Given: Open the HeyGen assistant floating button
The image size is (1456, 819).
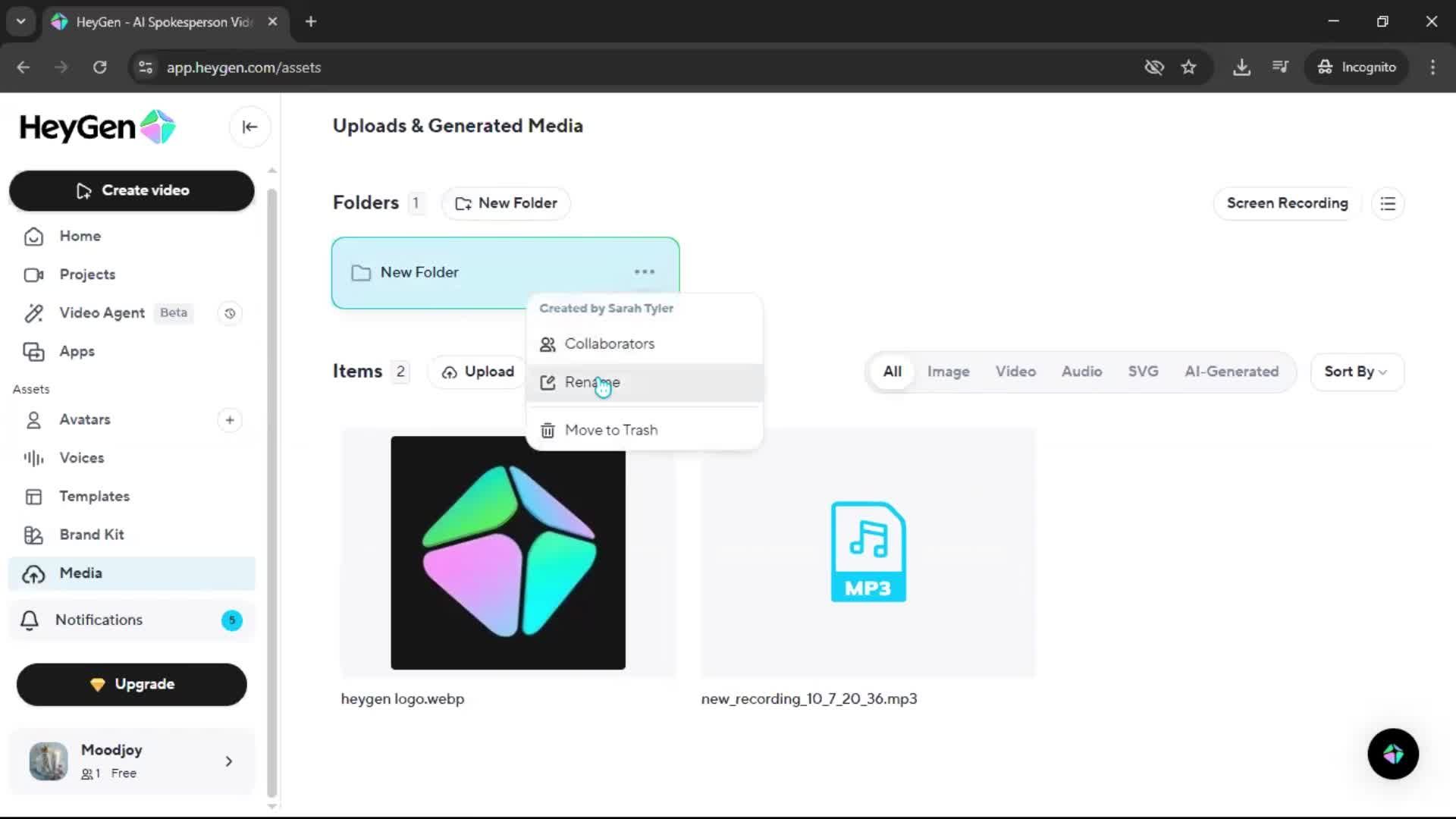Looking at the screenshot, I should (x=1392, y=754).
